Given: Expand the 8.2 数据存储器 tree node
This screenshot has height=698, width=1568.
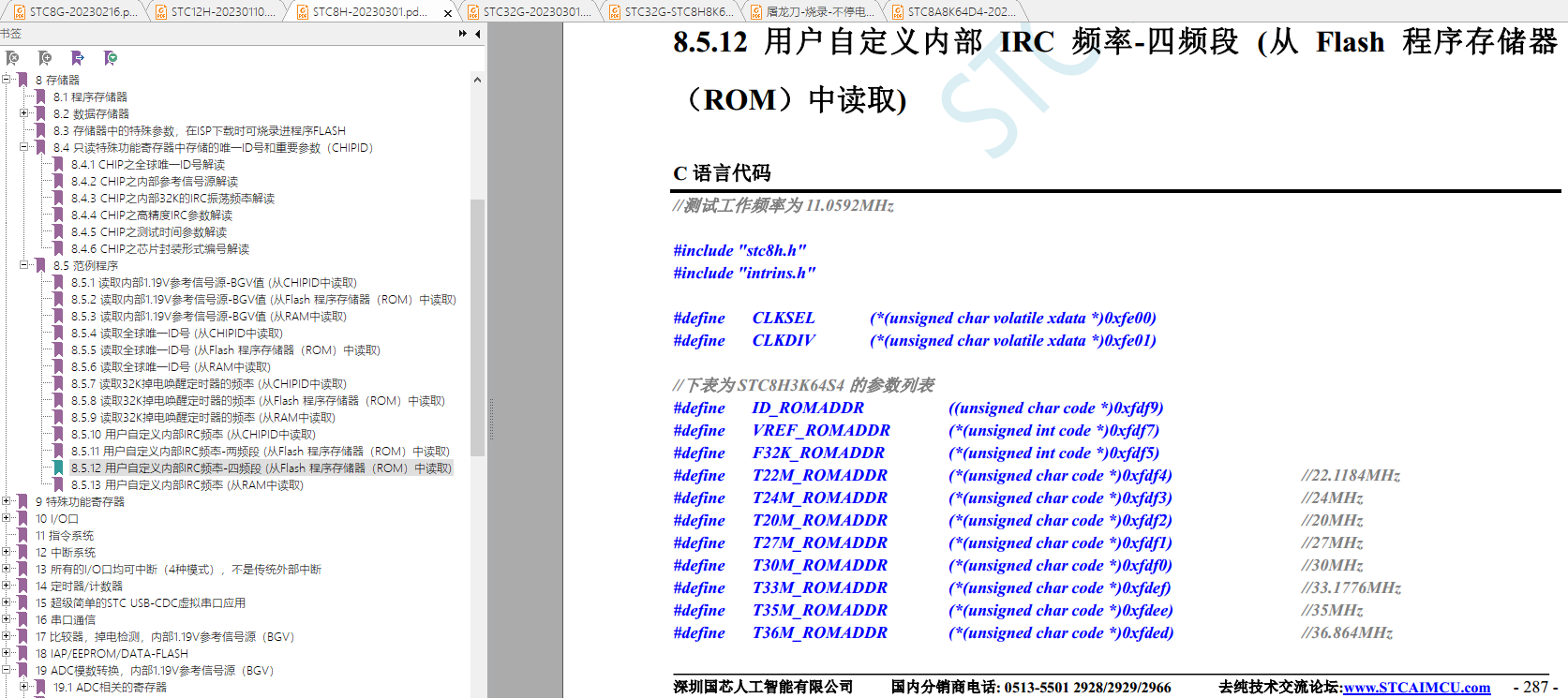Looking at the screenshot, I should click(x=24, y=113).
